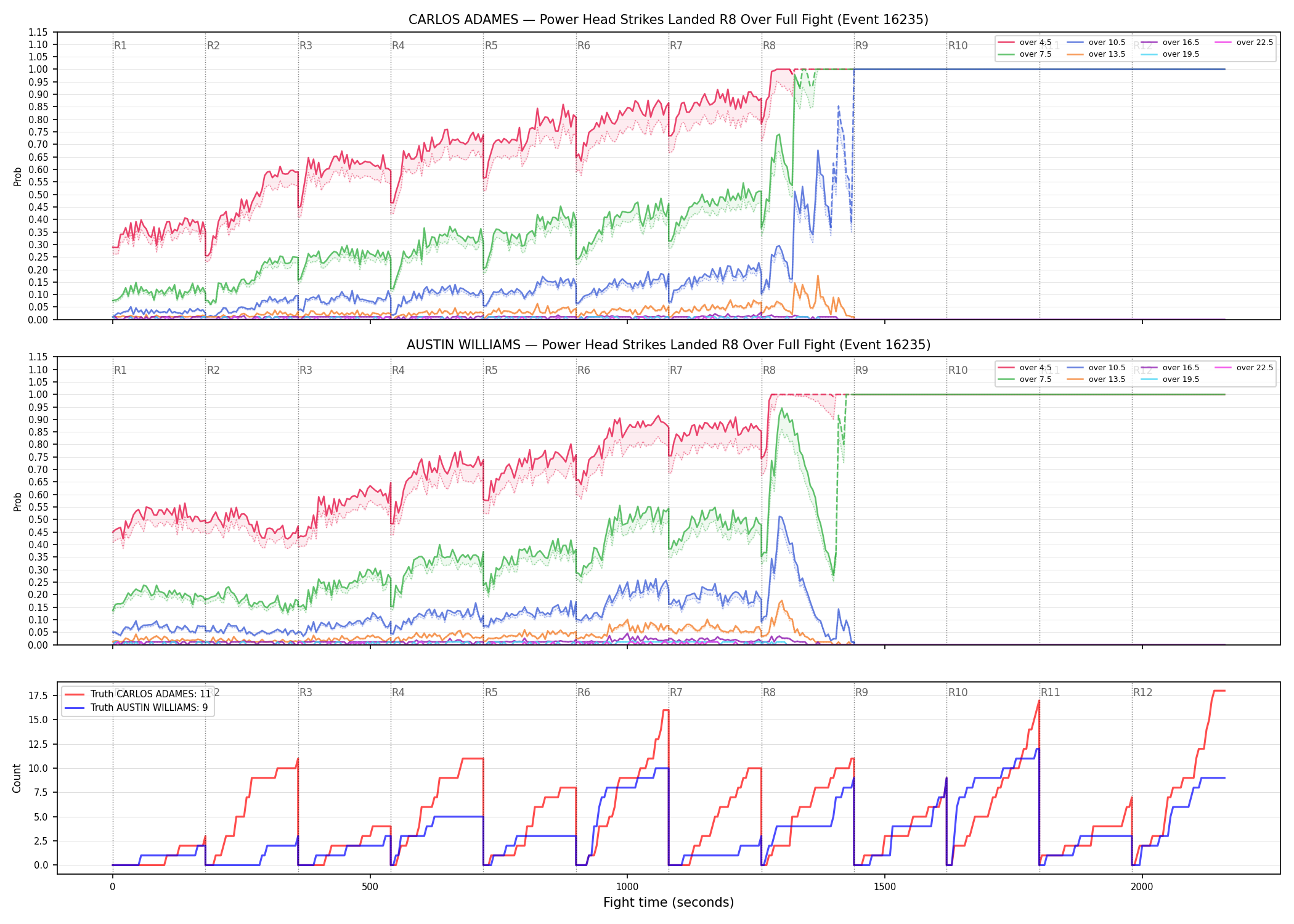Screen dimensions: 1294x924
Task: Click the R8 round marker in top chart
Action: pos(769,46)
